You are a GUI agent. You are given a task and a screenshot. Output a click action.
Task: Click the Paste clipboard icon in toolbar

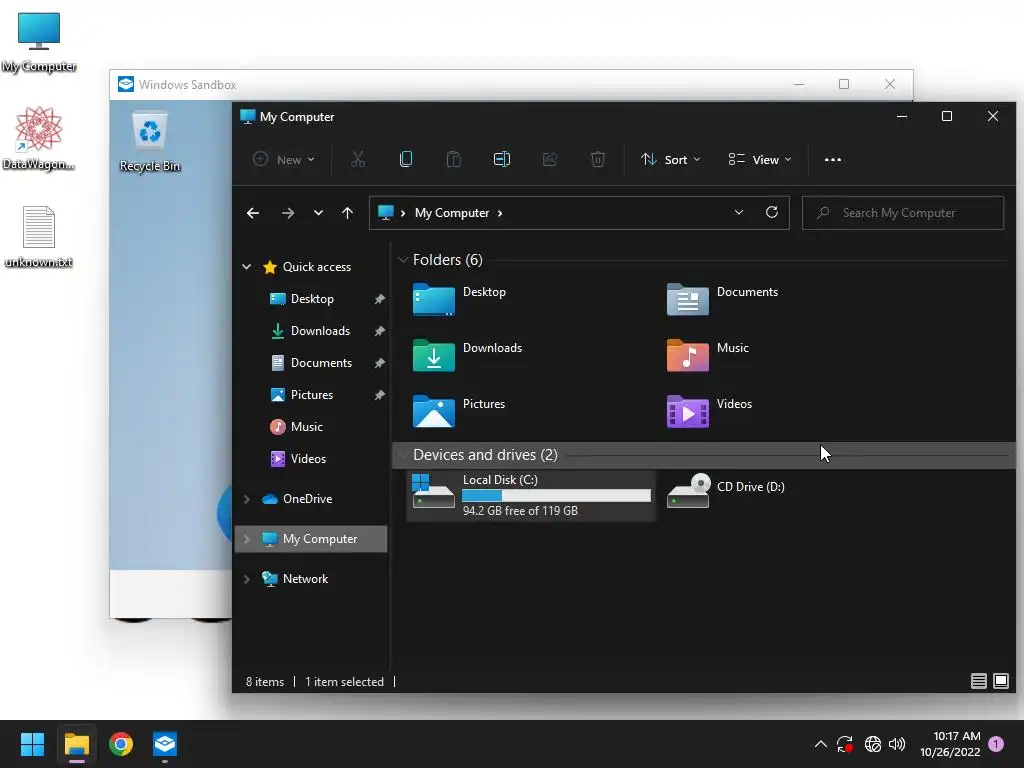pyautogui.click(x=454, y=159)
